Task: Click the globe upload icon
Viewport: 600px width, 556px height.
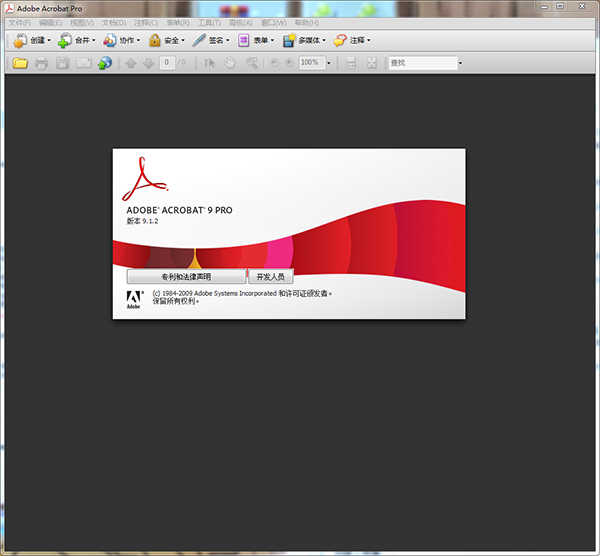Action: [105, 63]
